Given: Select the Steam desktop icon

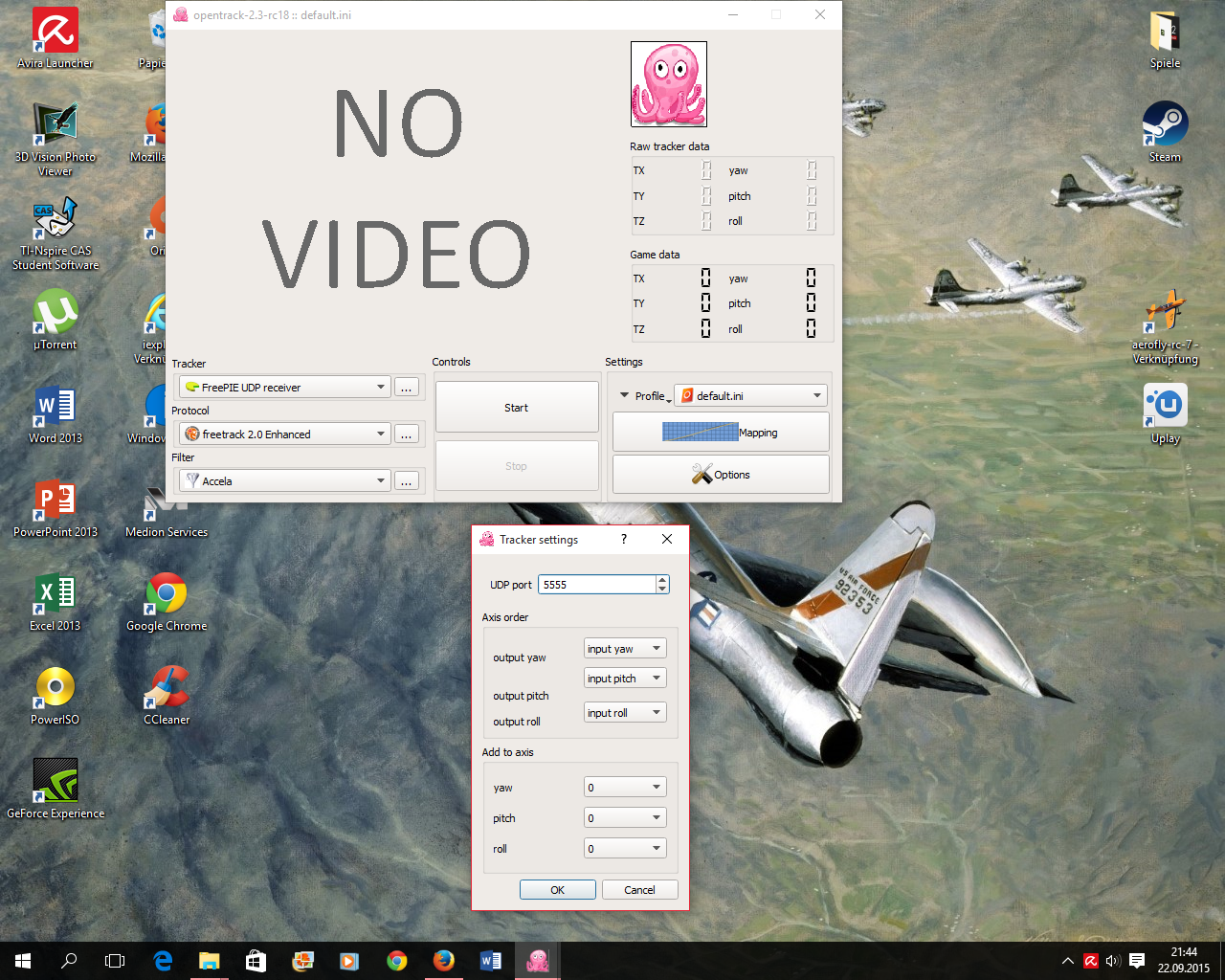Looking at the screenshot, I should 1165,132.
